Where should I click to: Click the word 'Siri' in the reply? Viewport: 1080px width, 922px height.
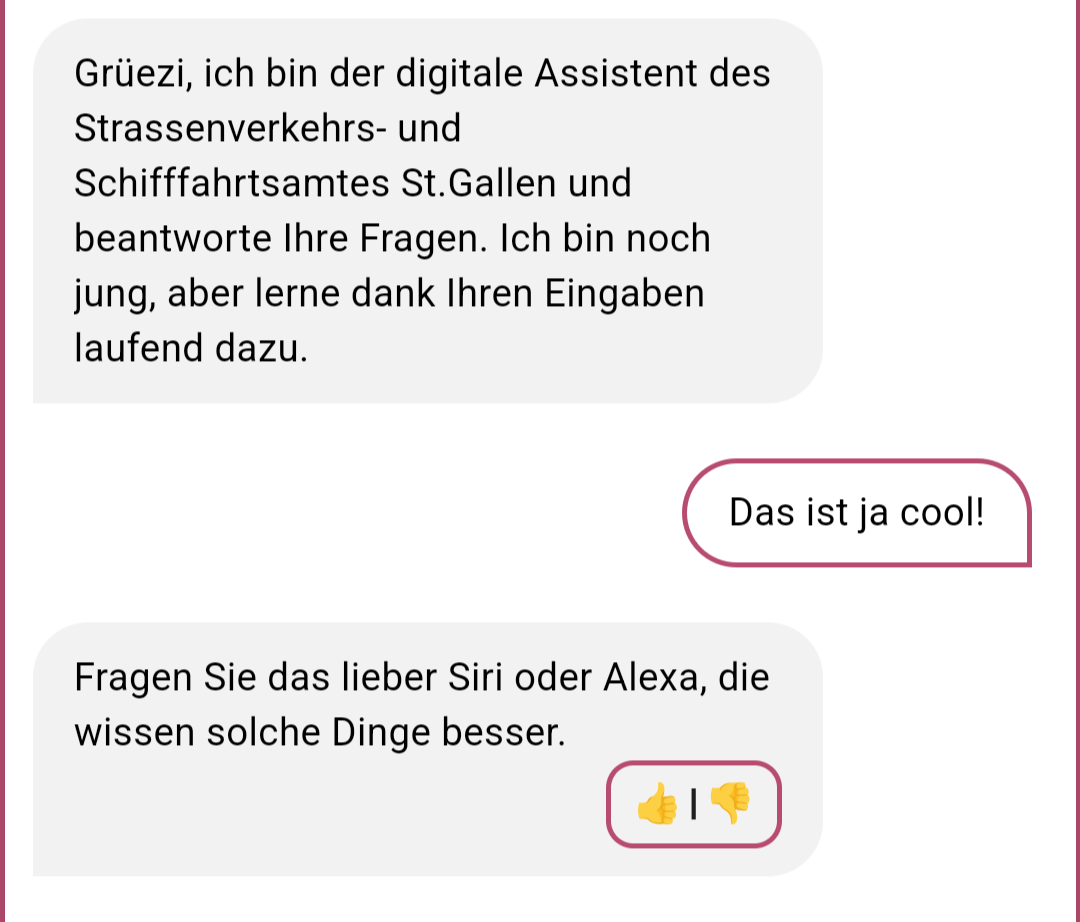[475, 677]
